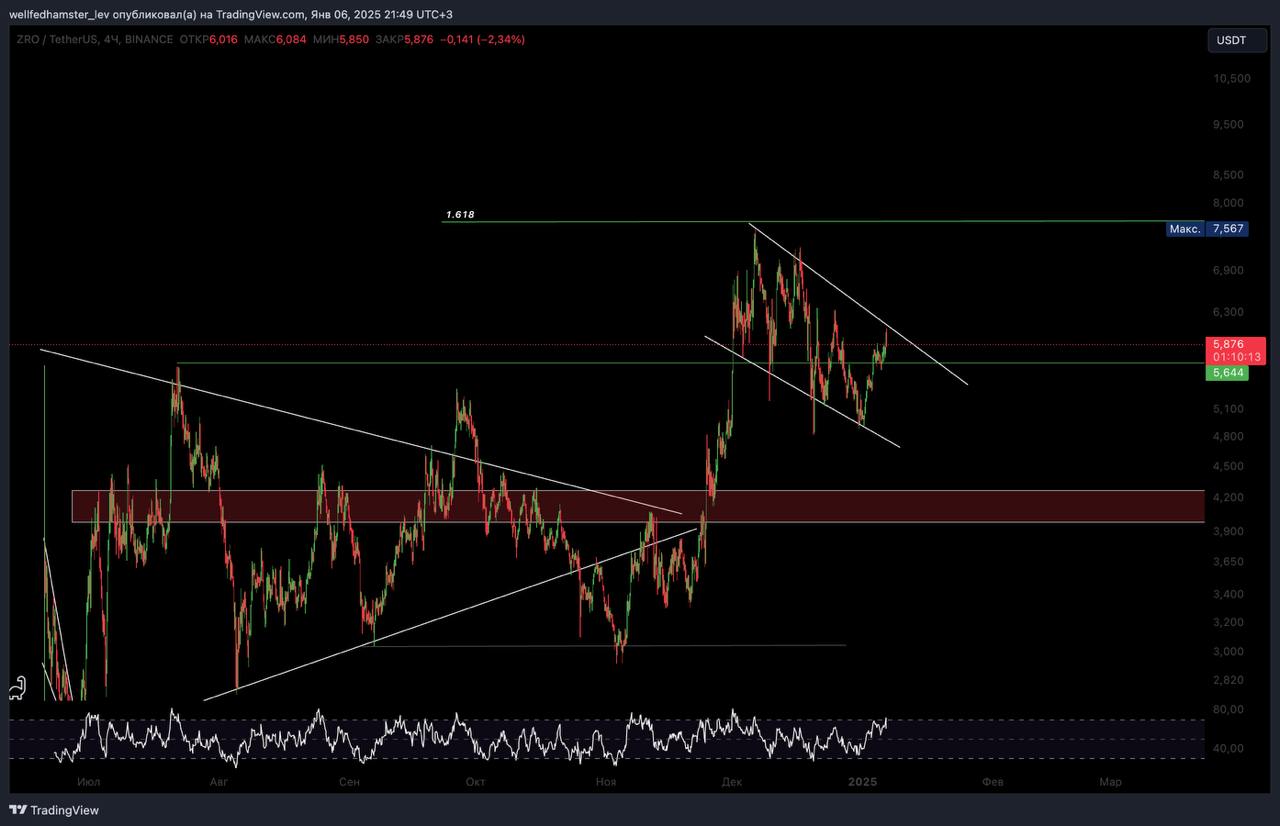This screenshot has width=1280, height=826.
Task: Click the 8,500 price axis label
Action: tap(1230, 174)
